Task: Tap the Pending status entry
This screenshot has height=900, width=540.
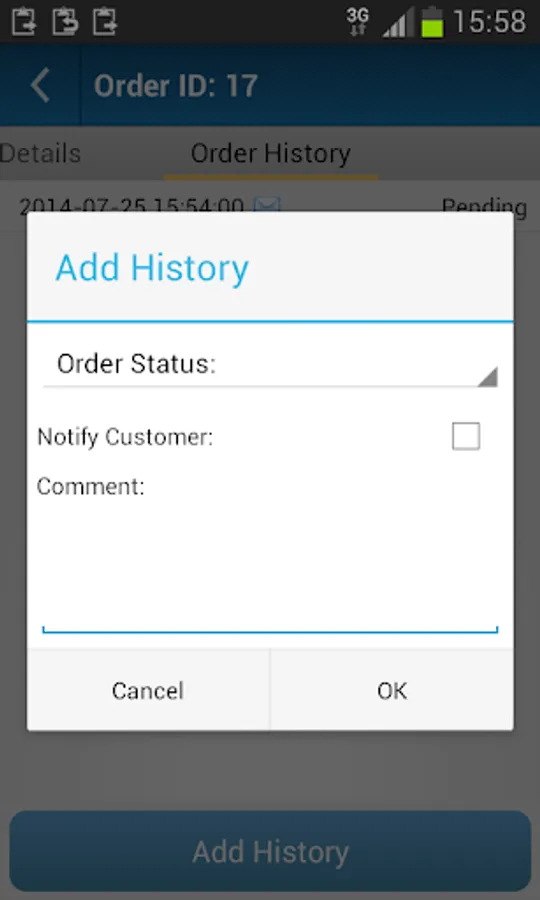Action: 484,205
